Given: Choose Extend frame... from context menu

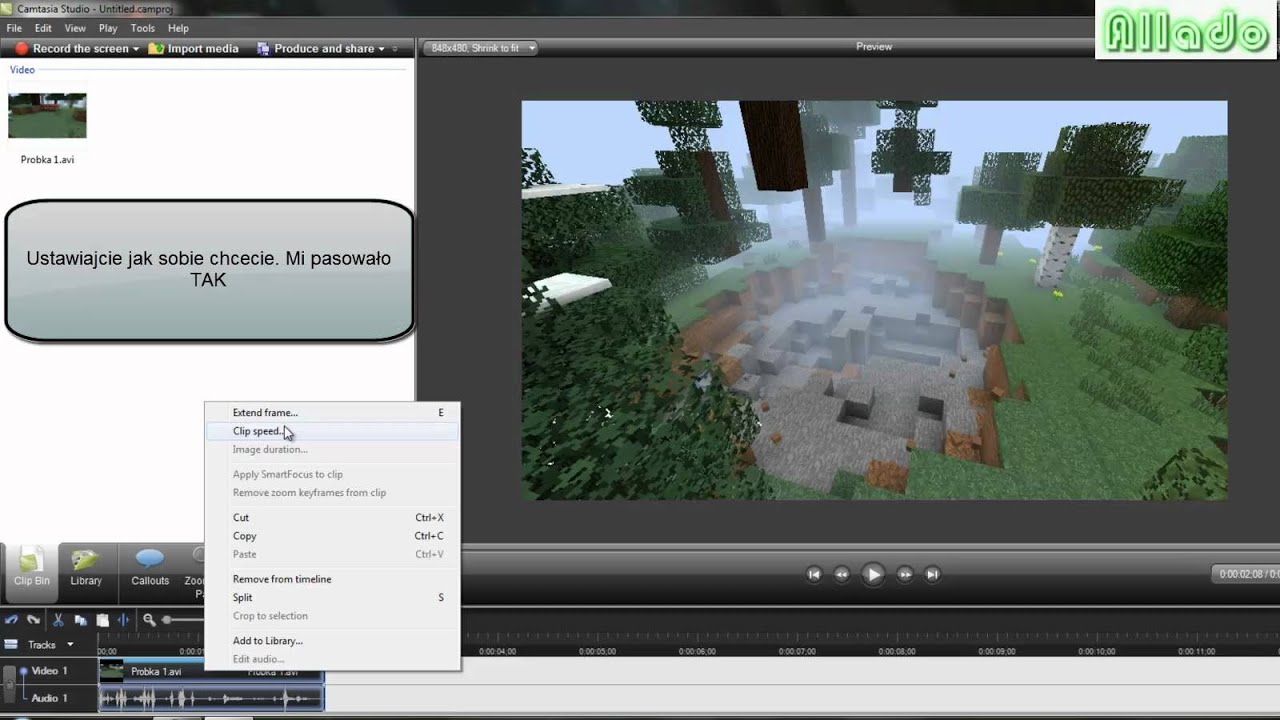Looking at the screenshot, I should tap(332, 412).
